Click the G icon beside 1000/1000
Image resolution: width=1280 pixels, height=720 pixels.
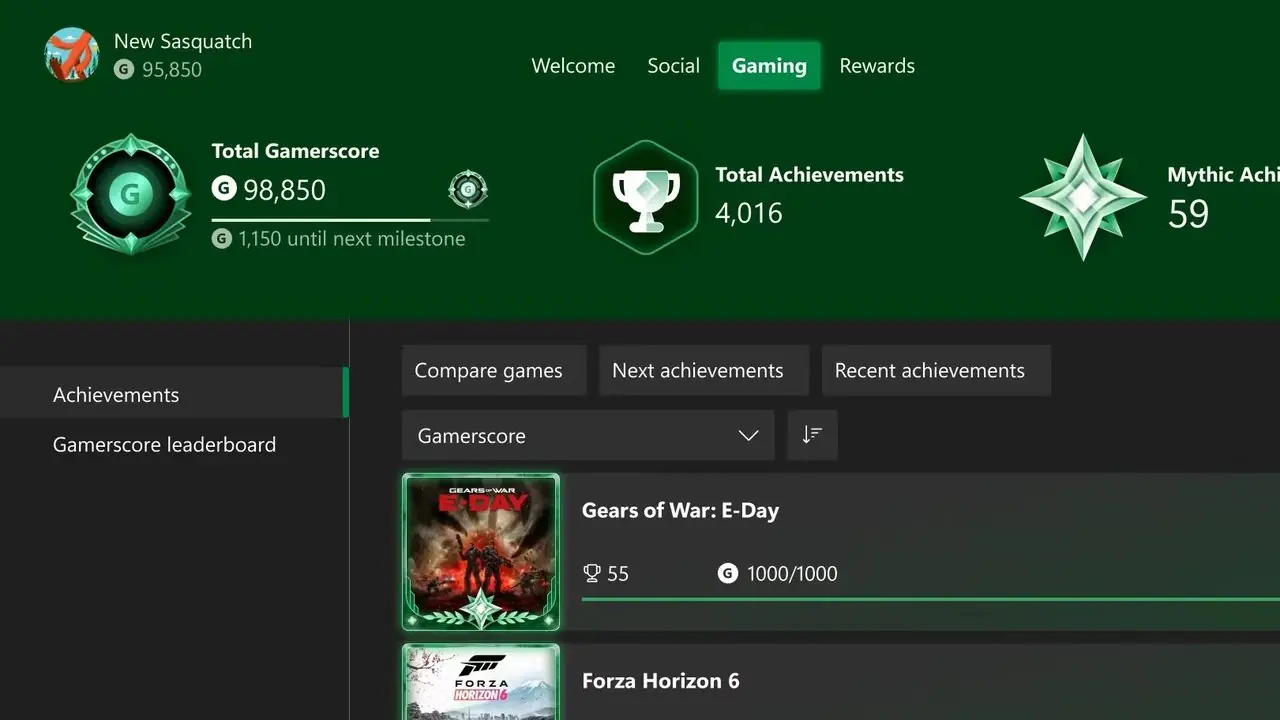[x=728, y=573]
